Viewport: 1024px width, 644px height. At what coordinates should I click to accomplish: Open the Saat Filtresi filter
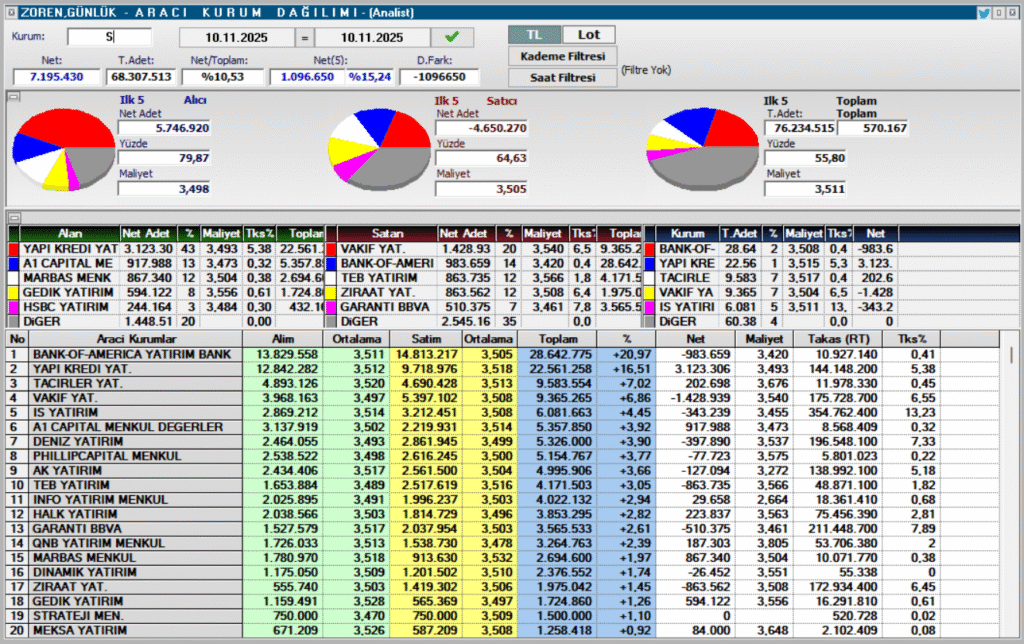563,77
